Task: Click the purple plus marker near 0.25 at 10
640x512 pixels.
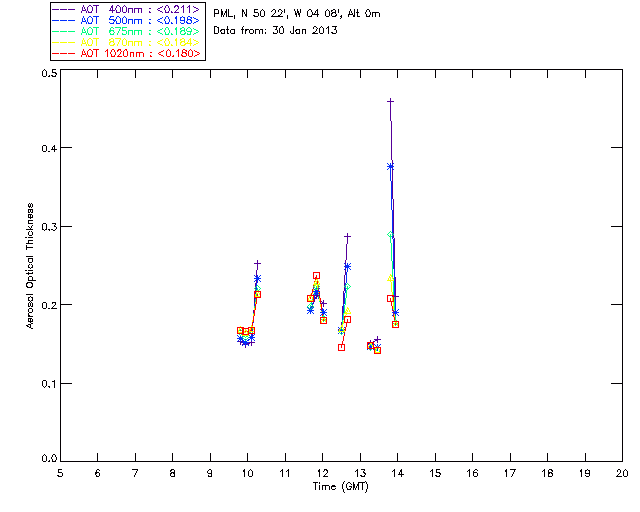Action: pos(257,264)
